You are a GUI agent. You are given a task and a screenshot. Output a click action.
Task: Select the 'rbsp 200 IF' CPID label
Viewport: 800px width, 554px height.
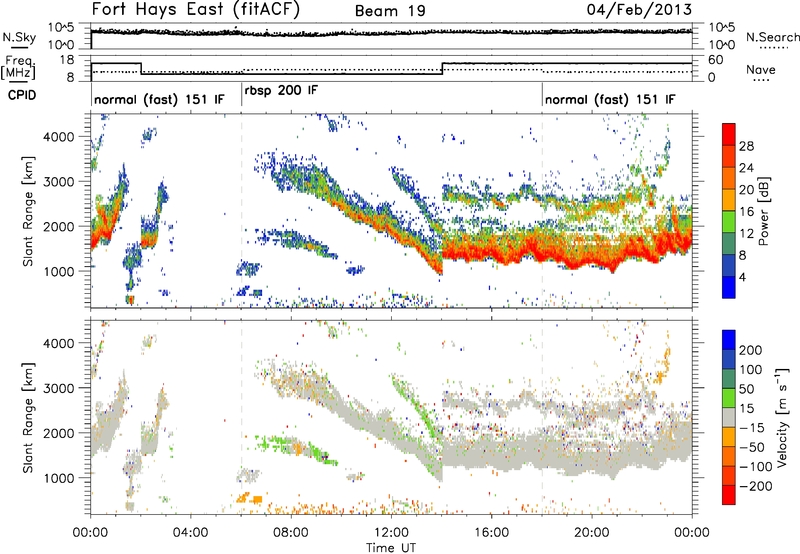pos(281,91)
